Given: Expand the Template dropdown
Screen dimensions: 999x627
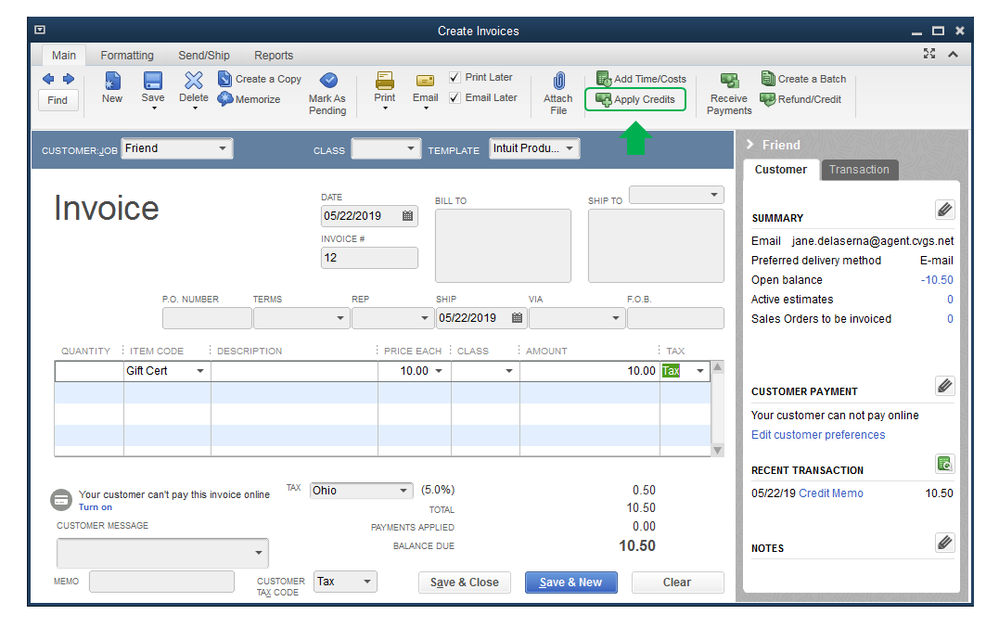Looking at the screenshot, I should point(569,149).
